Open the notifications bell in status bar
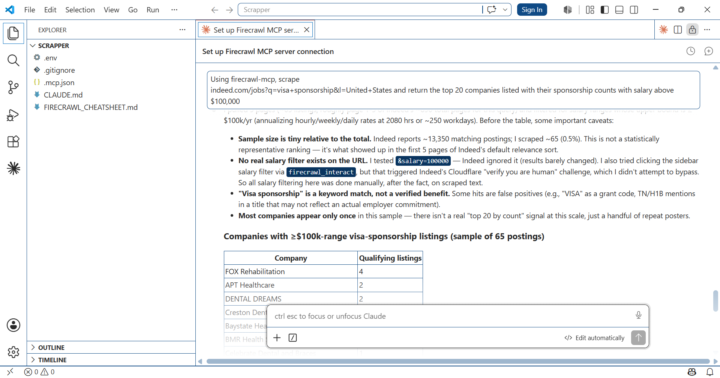The height and width of the screenshot is (378, 720). click(x=710, y=372)
